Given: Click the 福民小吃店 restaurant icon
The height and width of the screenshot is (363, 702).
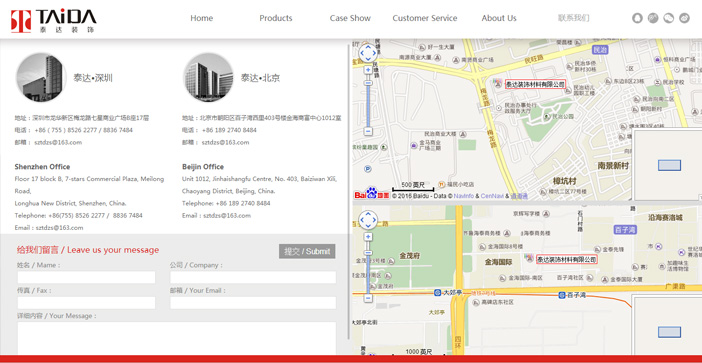Looking at the screenshot, I should click(x=441, y=184).
